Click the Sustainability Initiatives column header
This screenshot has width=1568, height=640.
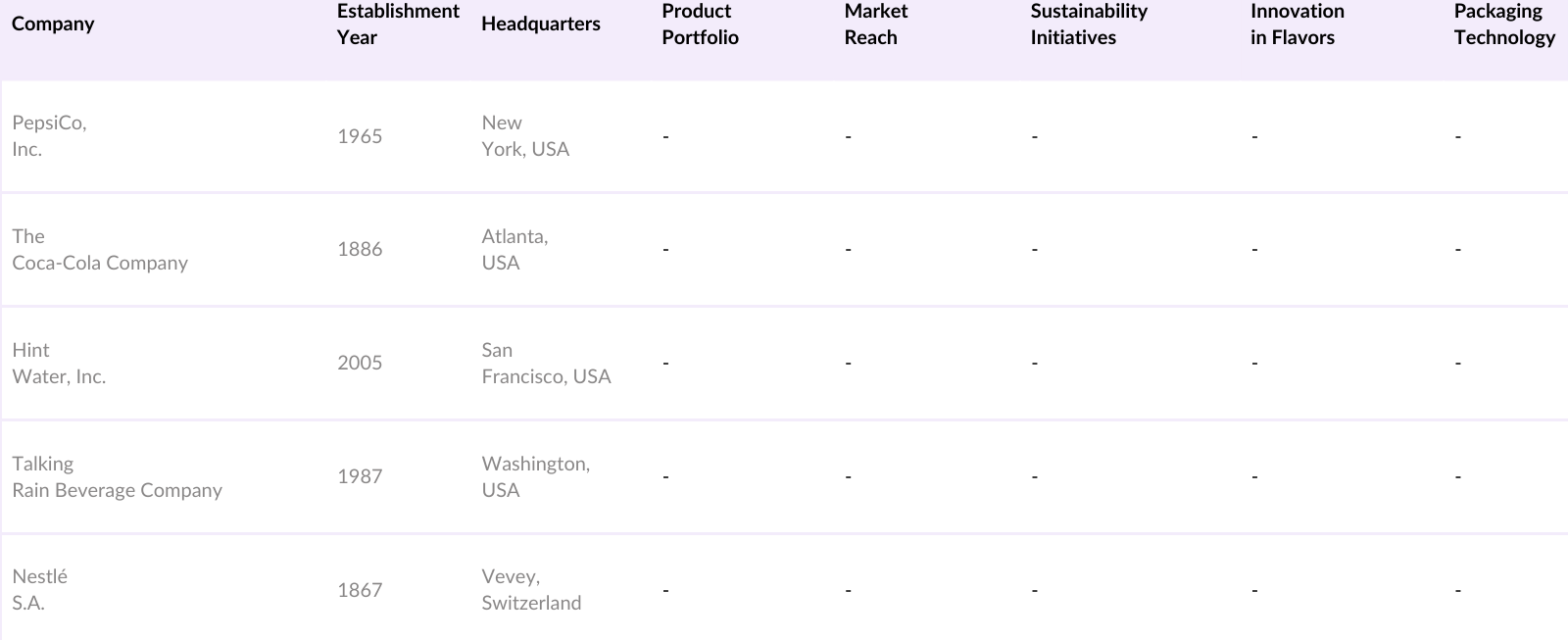(1088, 24)
